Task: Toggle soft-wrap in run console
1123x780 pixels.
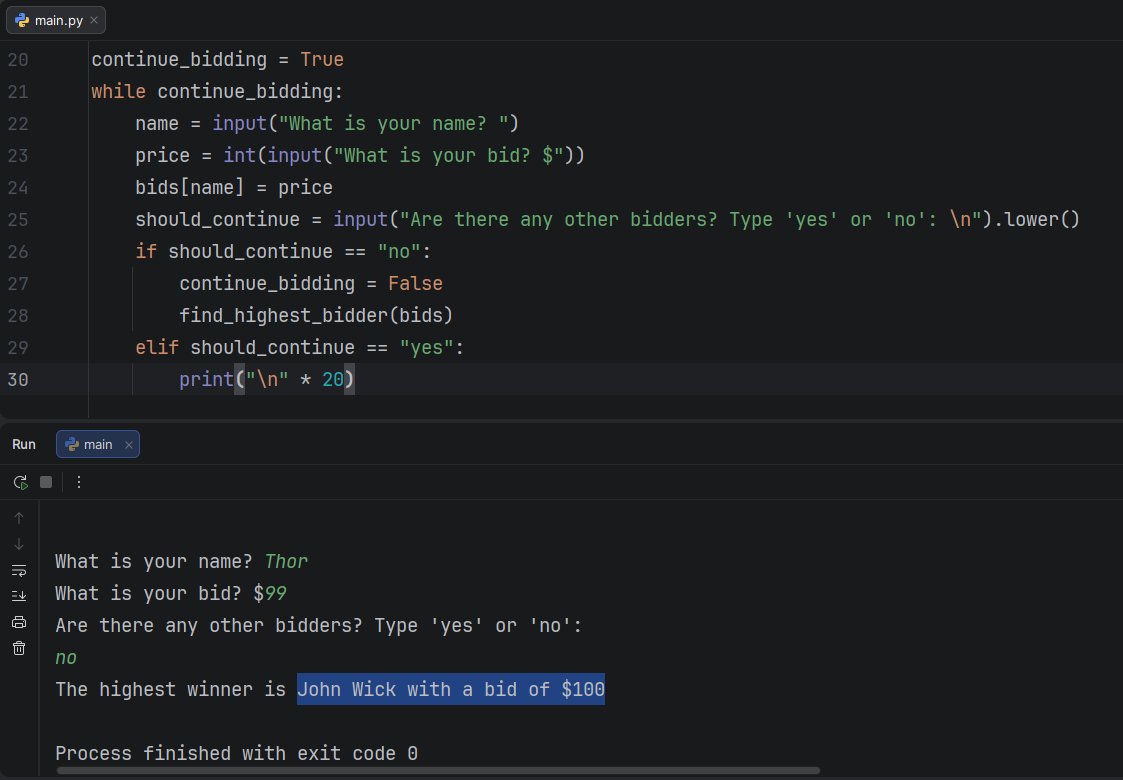Action: click(19, 571)
